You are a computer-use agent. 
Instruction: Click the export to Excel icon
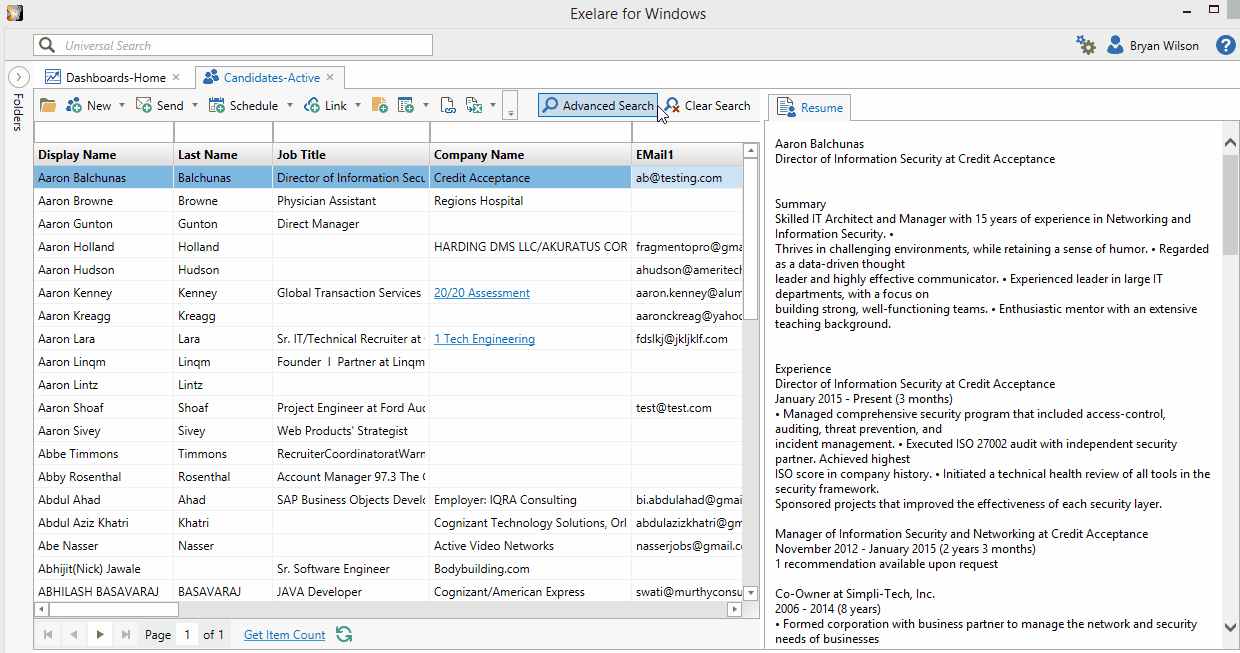pyautogui.click(x=475, y=105)
